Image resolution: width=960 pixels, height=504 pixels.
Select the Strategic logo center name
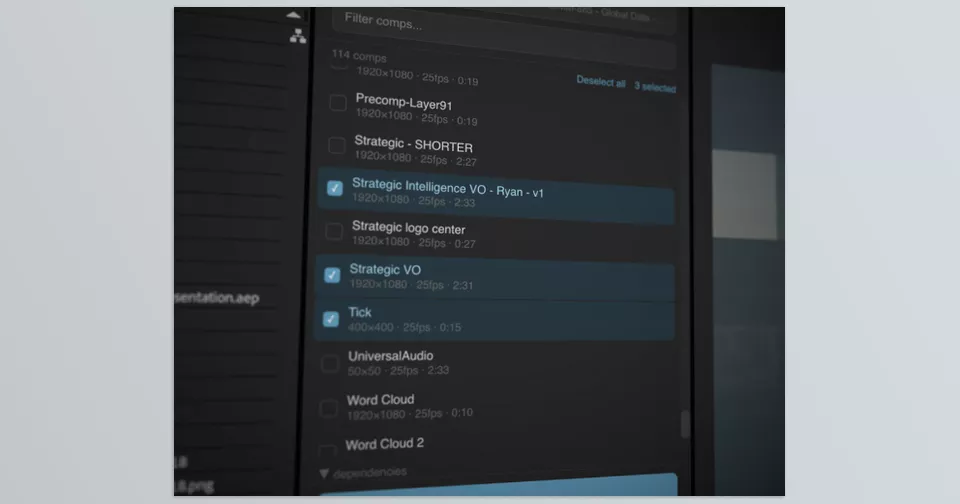(408, 228)
